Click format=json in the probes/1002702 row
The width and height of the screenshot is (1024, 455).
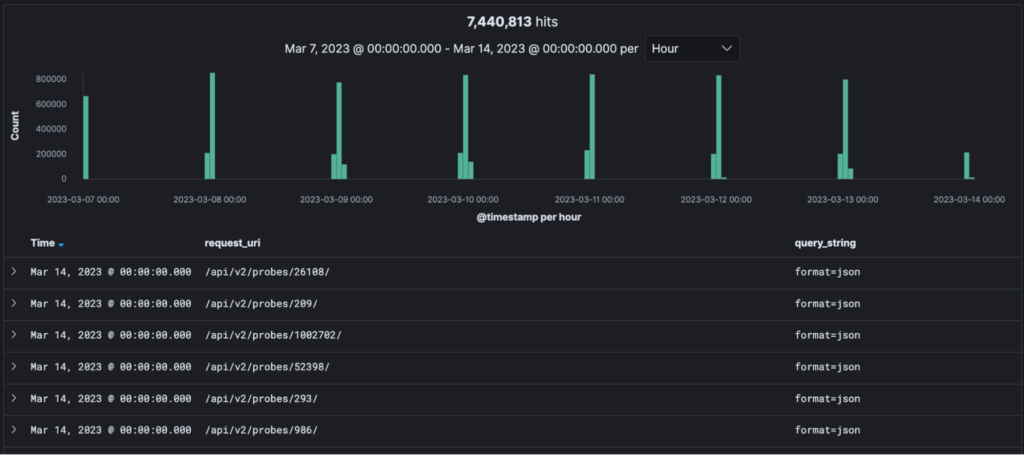point(827,335)
